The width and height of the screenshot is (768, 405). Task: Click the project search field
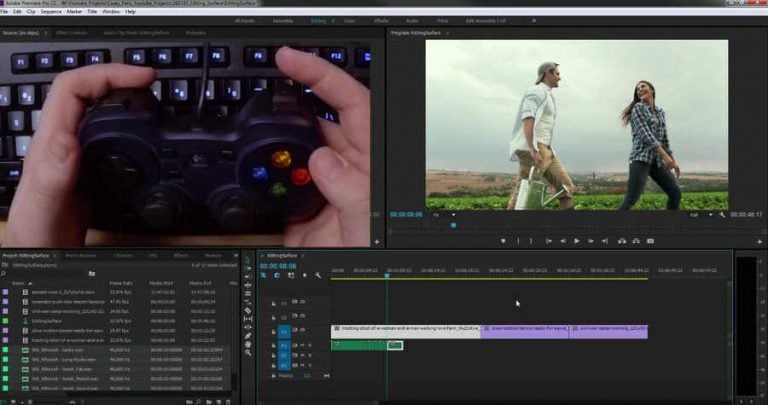click(x=44, y=274)
